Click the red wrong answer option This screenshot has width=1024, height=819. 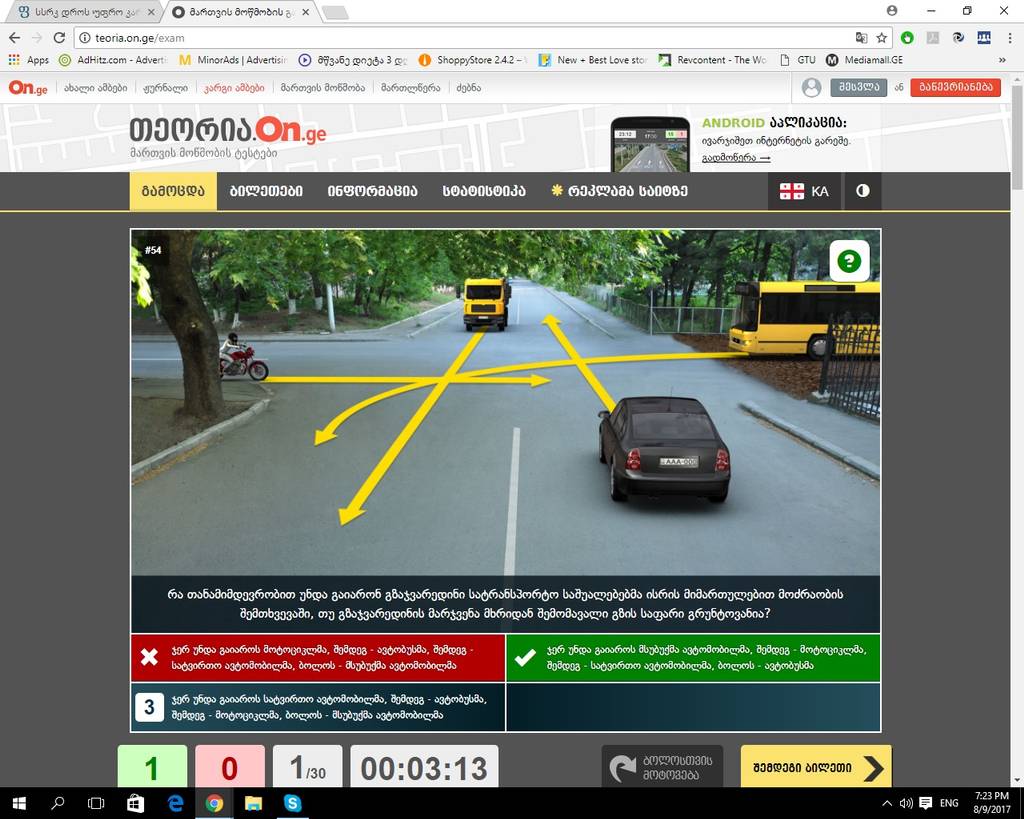pyautogui.click(x=318, y=658)
